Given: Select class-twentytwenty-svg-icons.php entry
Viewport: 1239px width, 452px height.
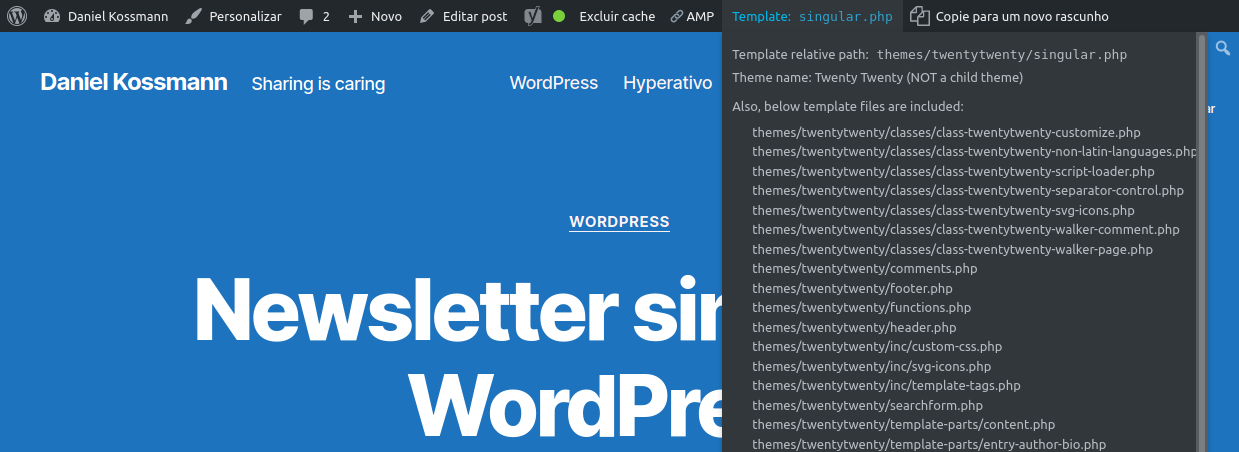Looking at the screenshot, I should (943, 210).
